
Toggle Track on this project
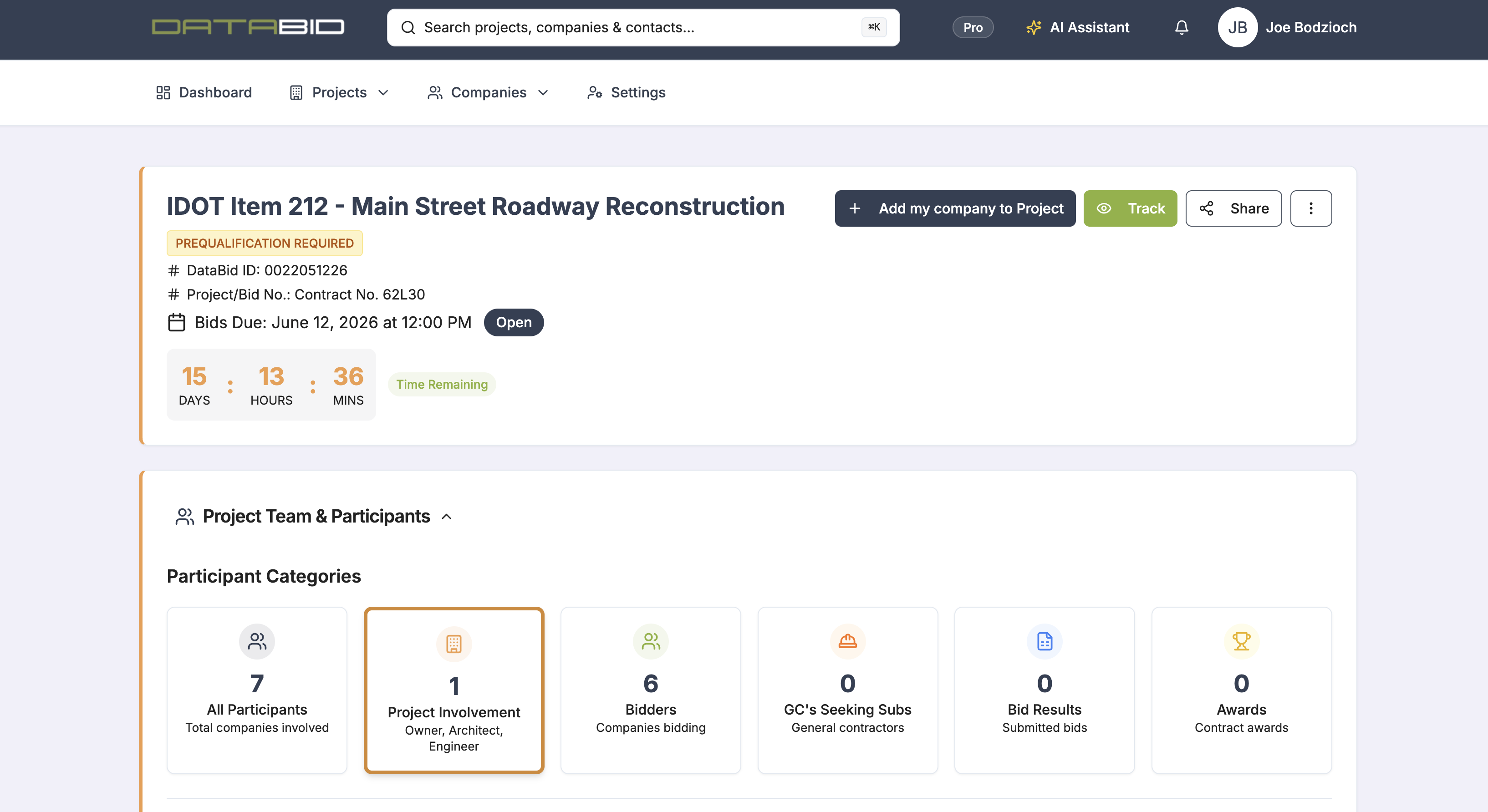pyautogui.click(x=1130, y=208)
